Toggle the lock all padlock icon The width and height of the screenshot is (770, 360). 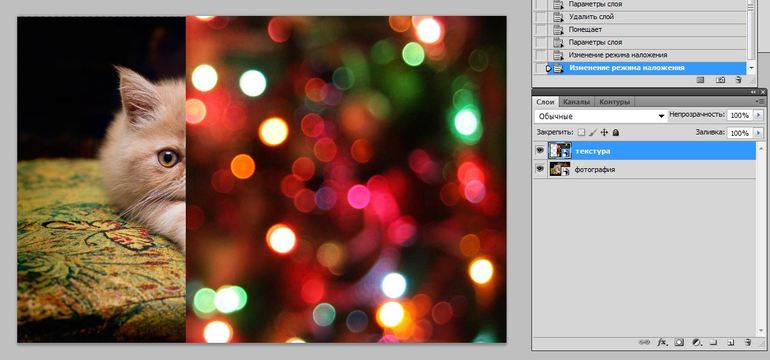[616, 133]
